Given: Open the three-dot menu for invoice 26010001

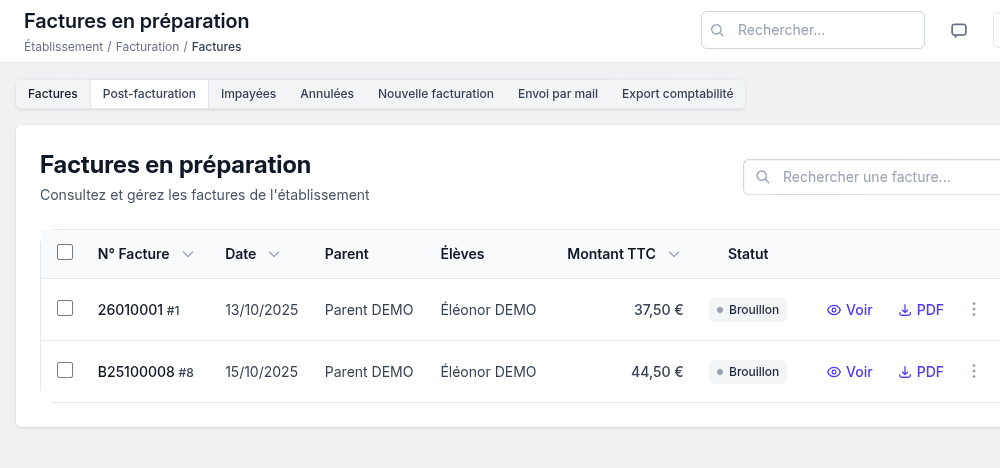Looking at the screenshot, I should coord(974,310).
